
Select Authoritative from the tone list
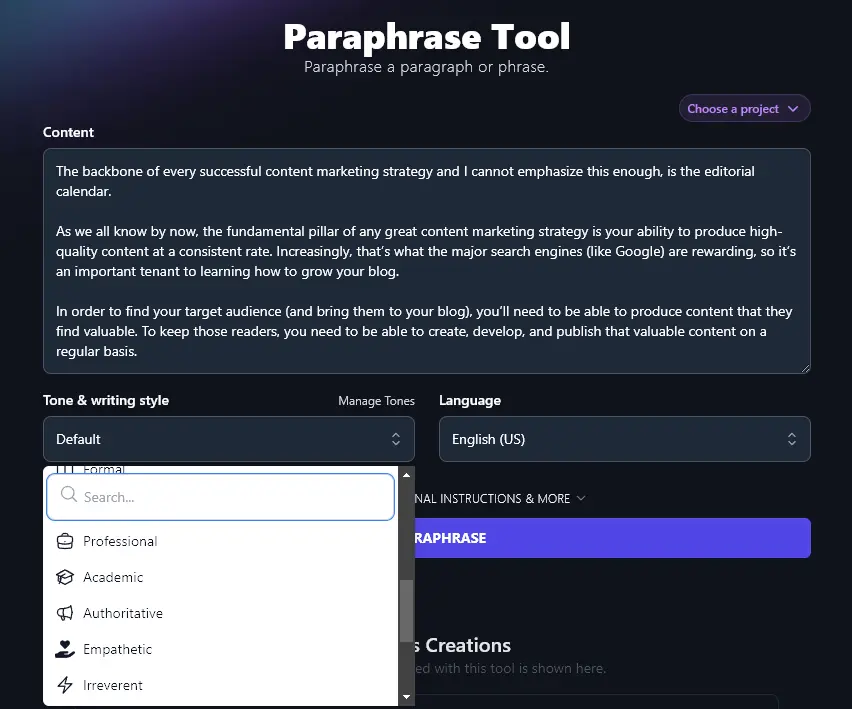point(123,613)
